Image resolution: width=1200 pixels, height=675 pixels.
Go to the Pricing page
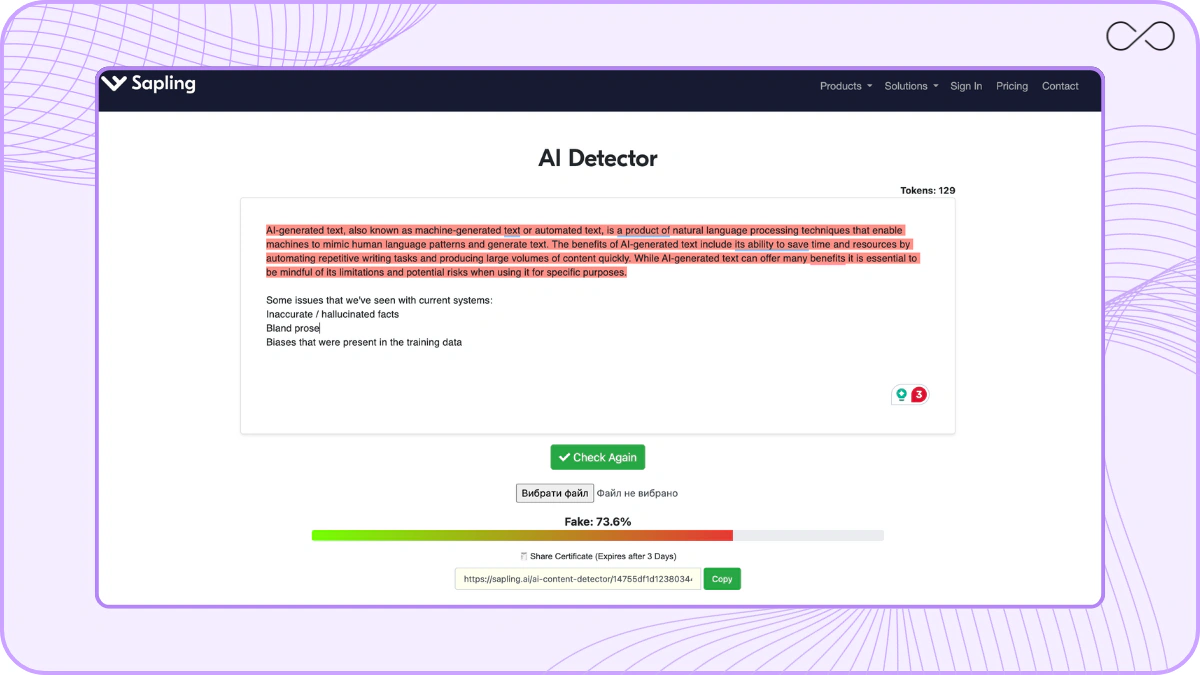pyautogui.click(x=1012, y=86)
